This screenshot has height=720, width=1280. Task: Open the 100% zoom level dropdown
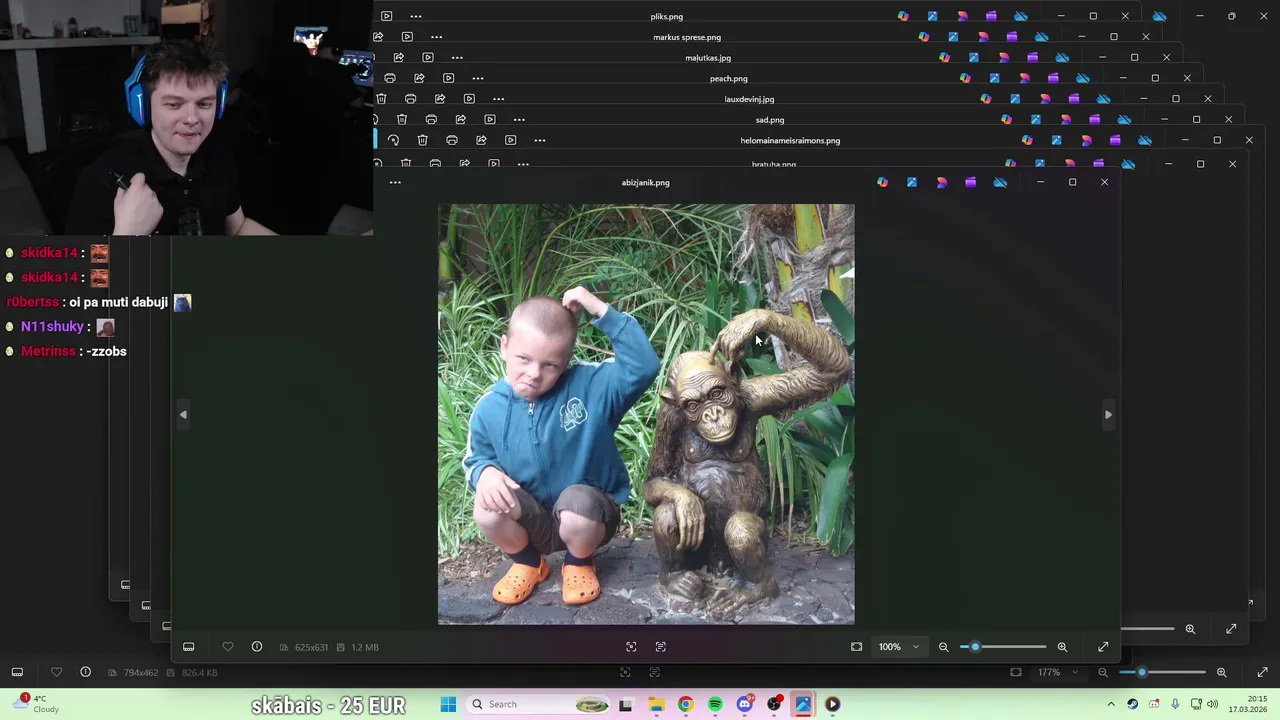(898, 647)
